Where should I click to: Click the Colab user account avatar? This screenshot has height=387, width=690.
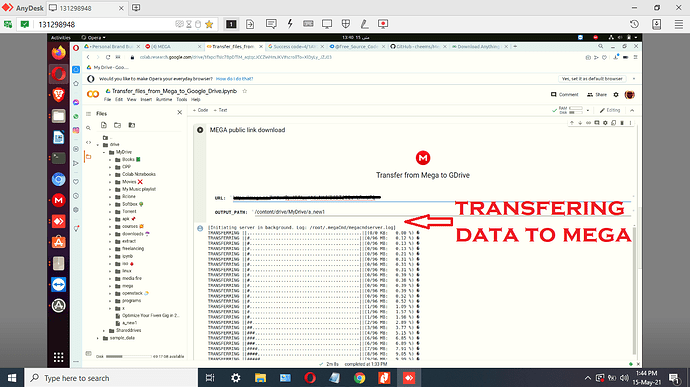click(630, 95)
